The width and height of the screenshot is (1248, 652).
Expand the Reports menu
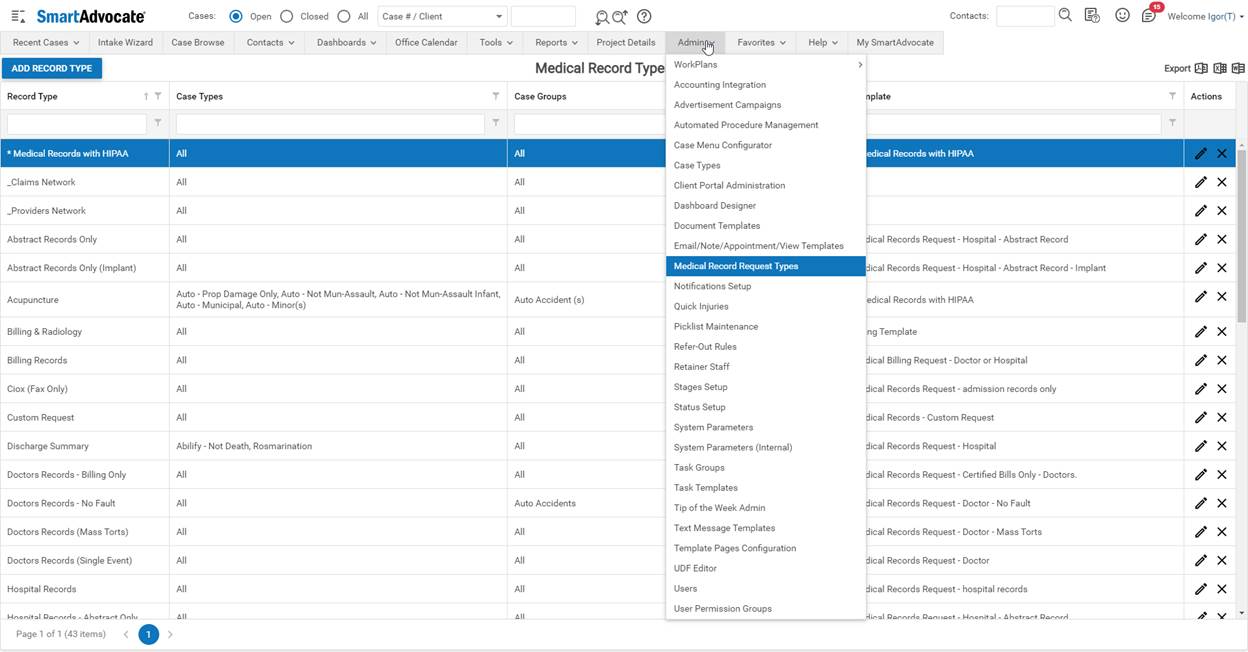point(556,42)
